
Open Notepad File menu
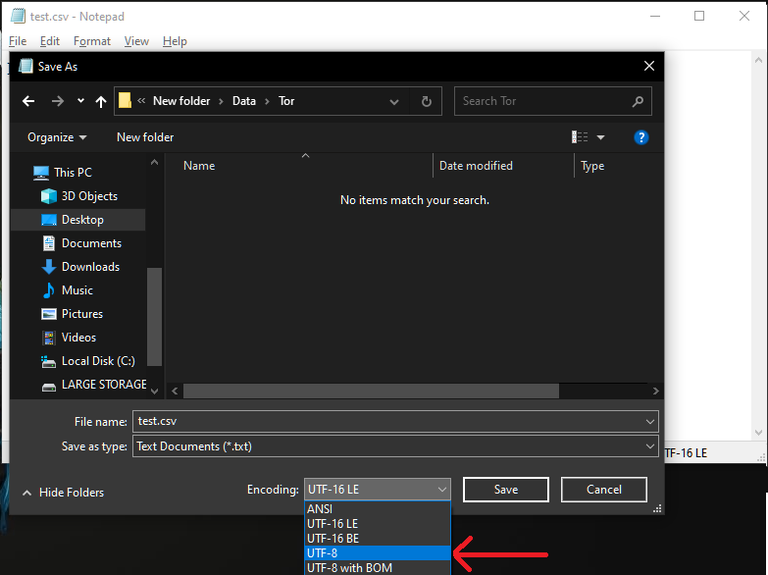[18, 41]
